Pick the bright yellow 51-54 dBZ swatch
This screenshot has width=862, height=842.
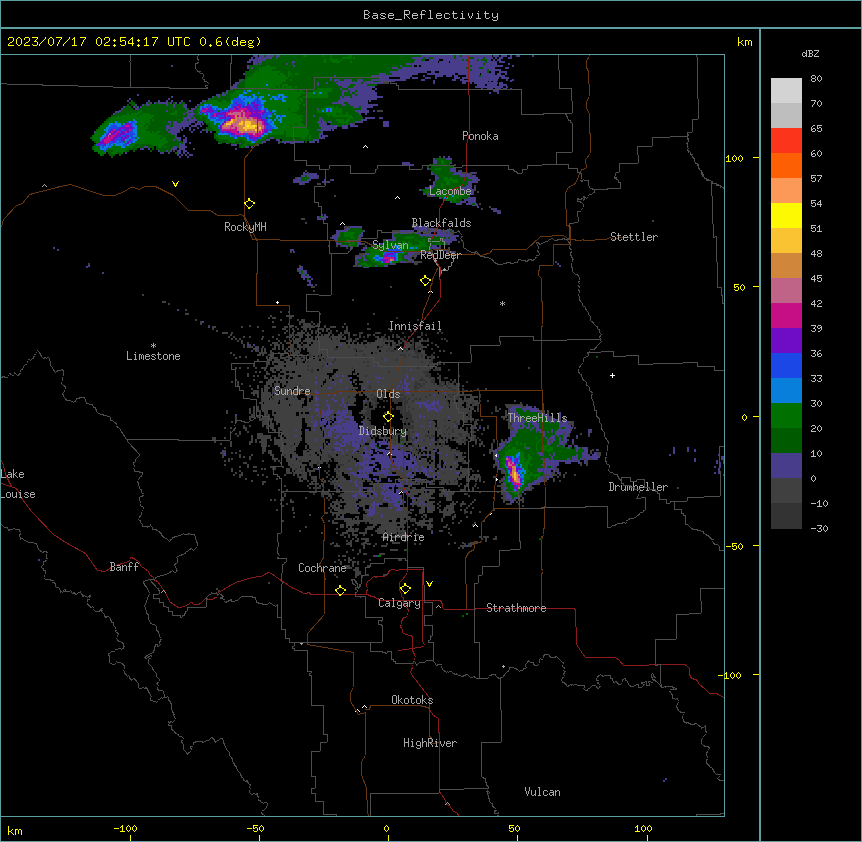(786, 215)
